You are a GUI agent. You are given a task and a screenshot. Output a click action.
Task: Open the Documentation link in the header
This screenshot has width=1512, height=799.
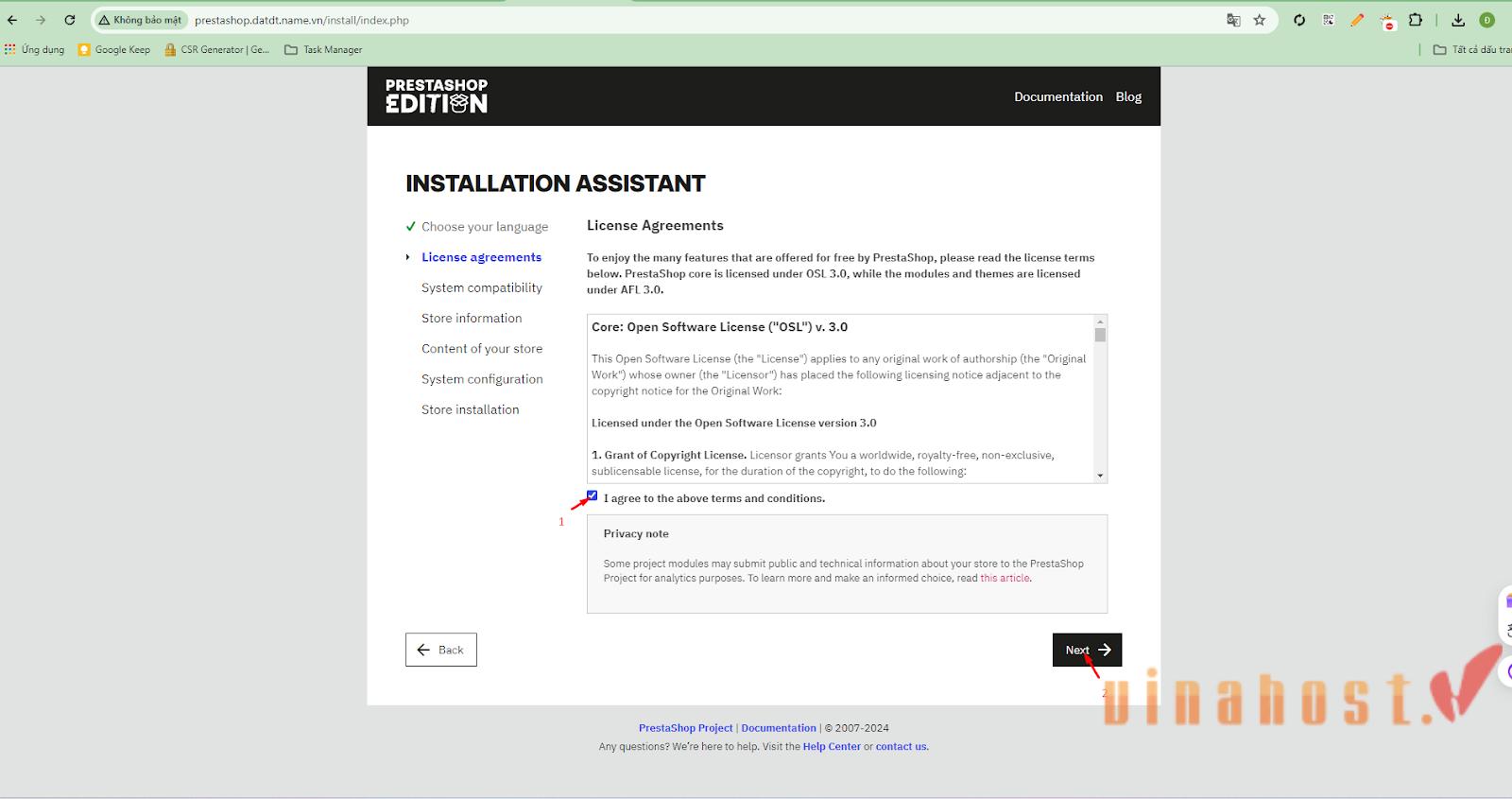[x=1058, y=96]
